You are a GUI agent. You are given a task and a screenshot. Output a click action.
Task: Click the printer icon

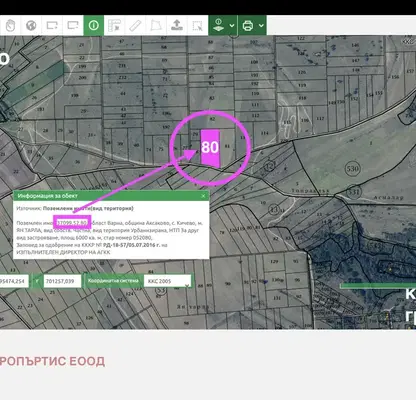coord(248,25)
